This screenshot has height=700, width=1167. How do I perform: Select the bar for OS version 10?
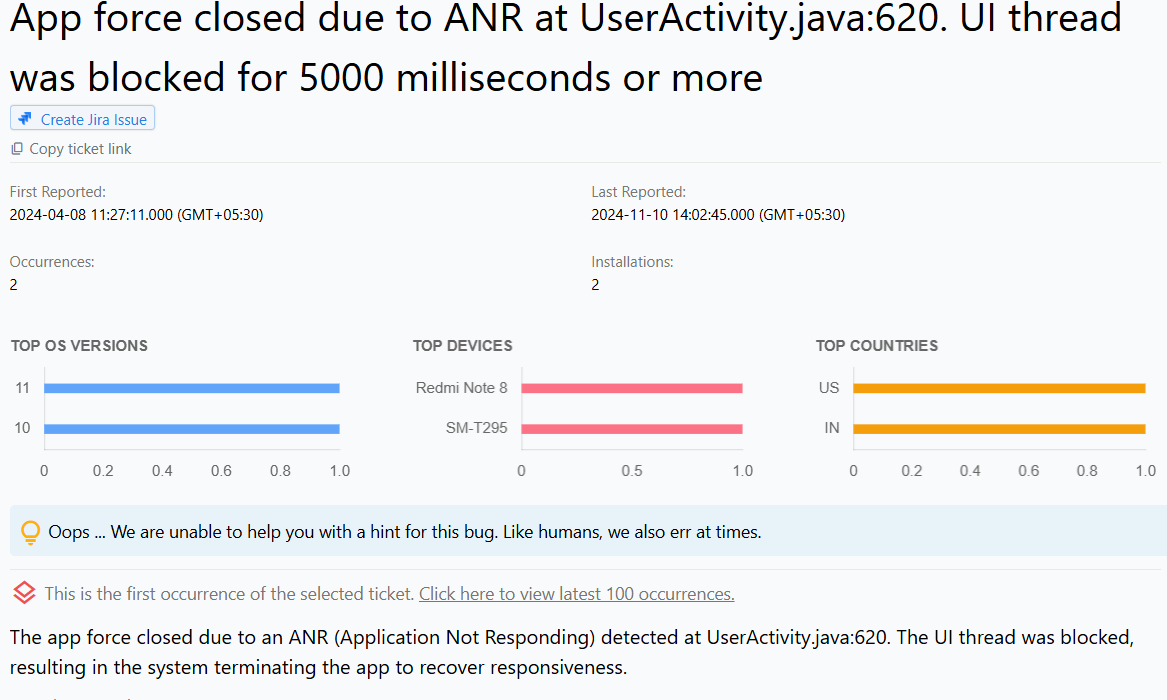[190, 427]
